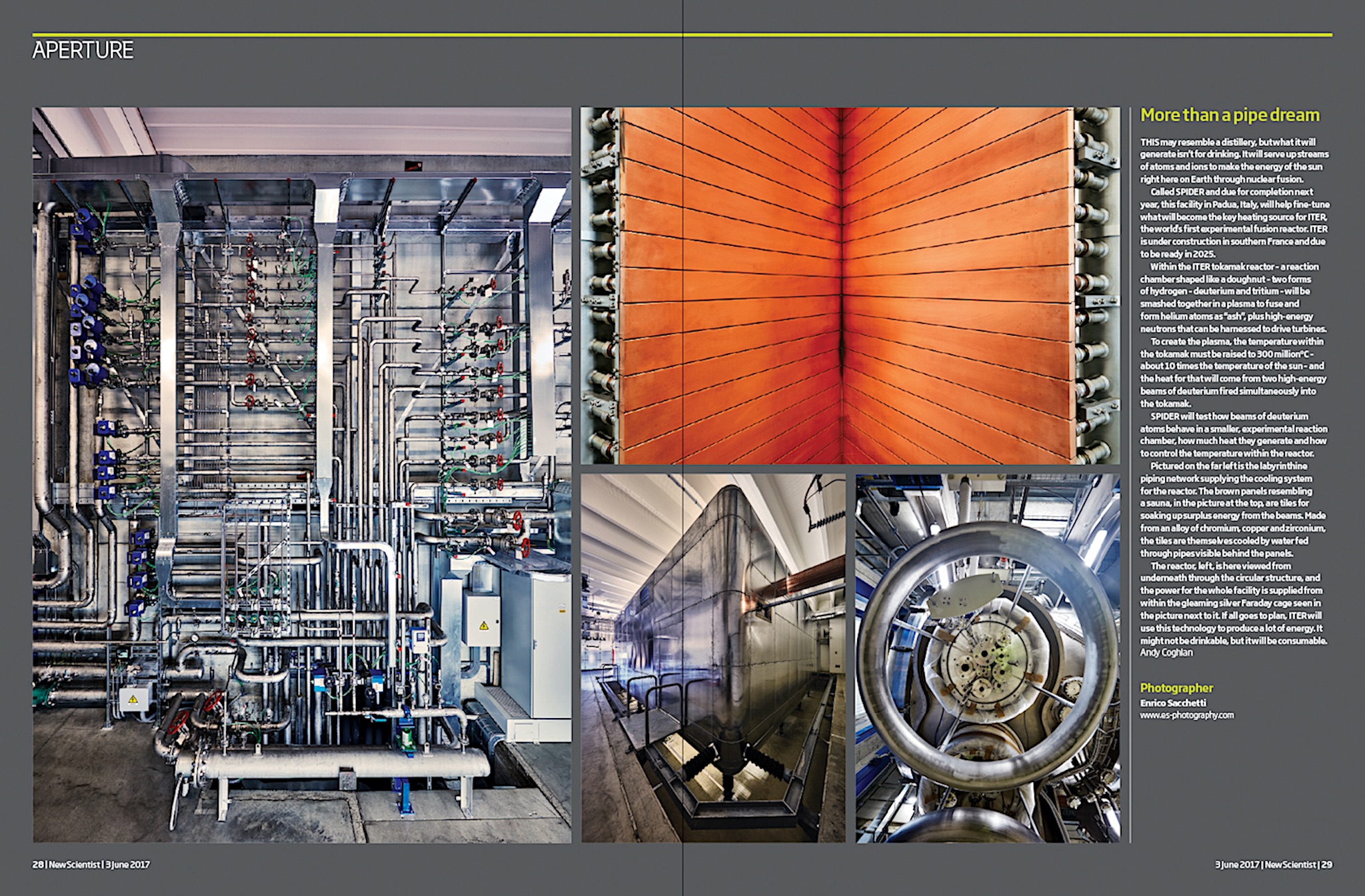Select the large piping network photo

[302, 475]
